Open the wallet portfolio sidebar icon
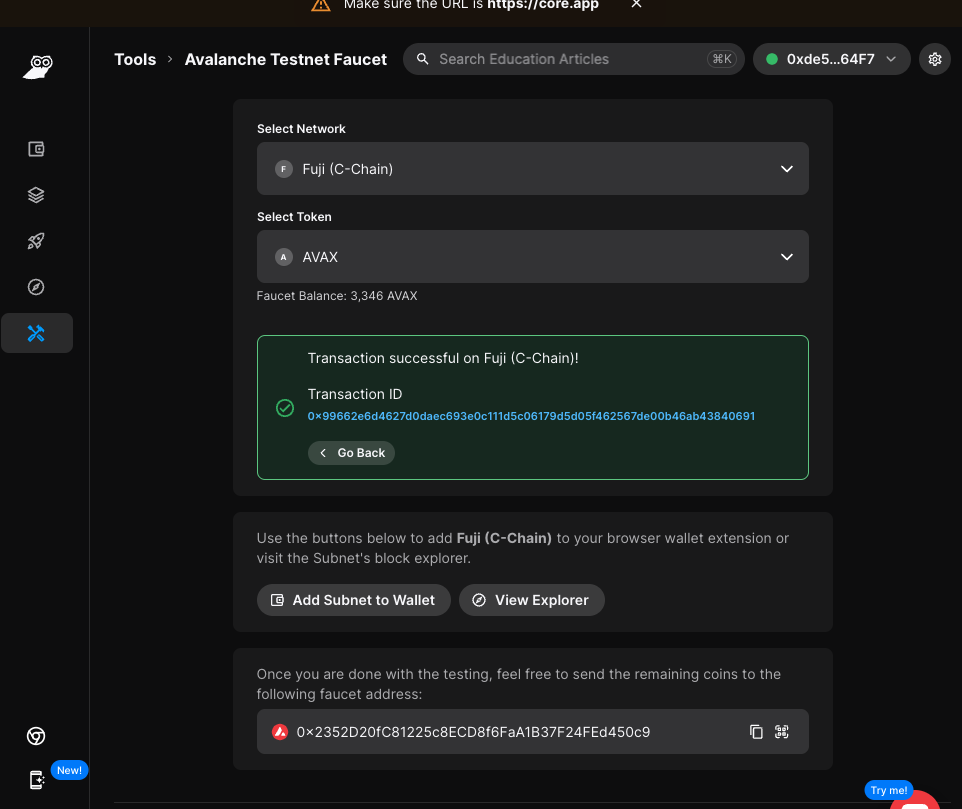The width and height of the screenshot is (962, 809). [36, 149]
